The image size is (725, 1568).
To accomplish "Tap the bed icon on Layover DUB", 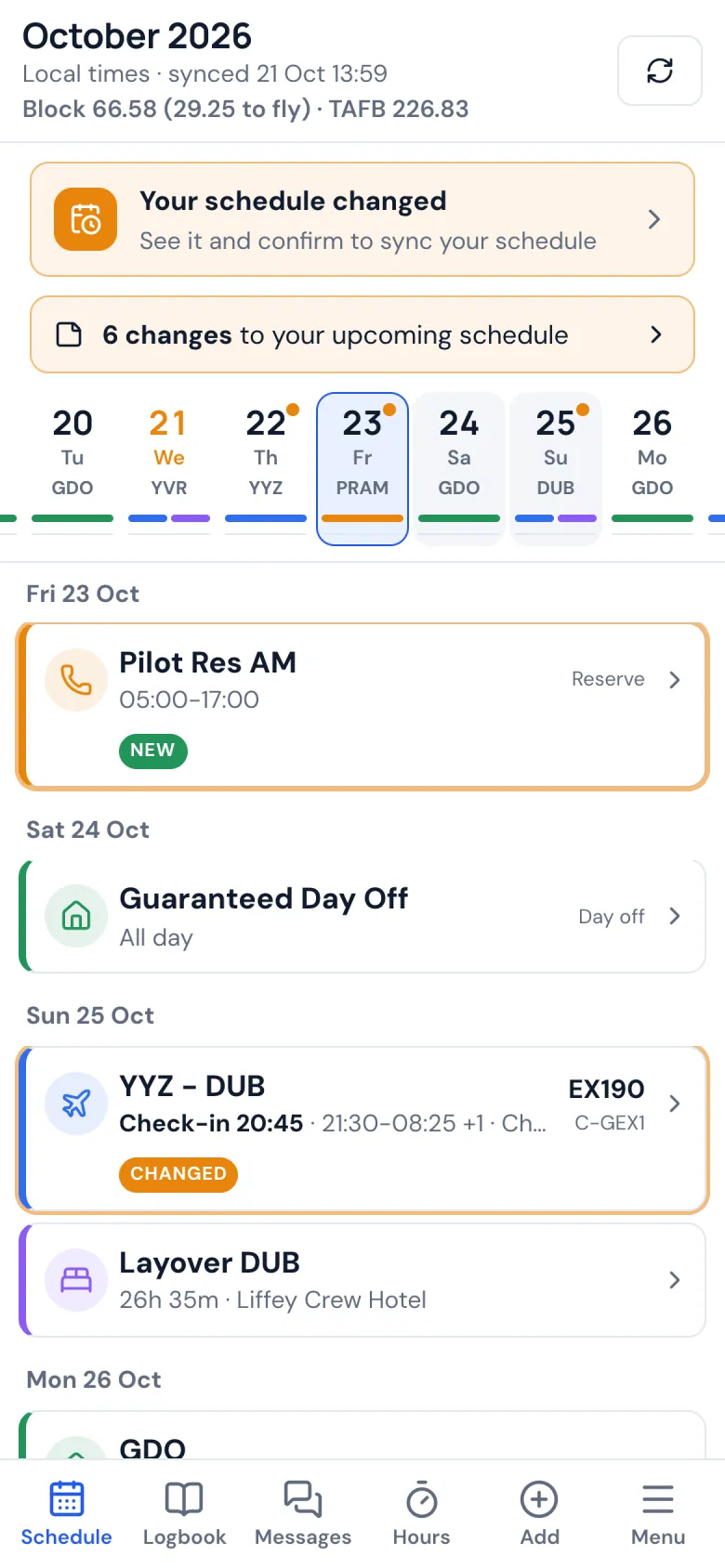I will [76, 1280].
